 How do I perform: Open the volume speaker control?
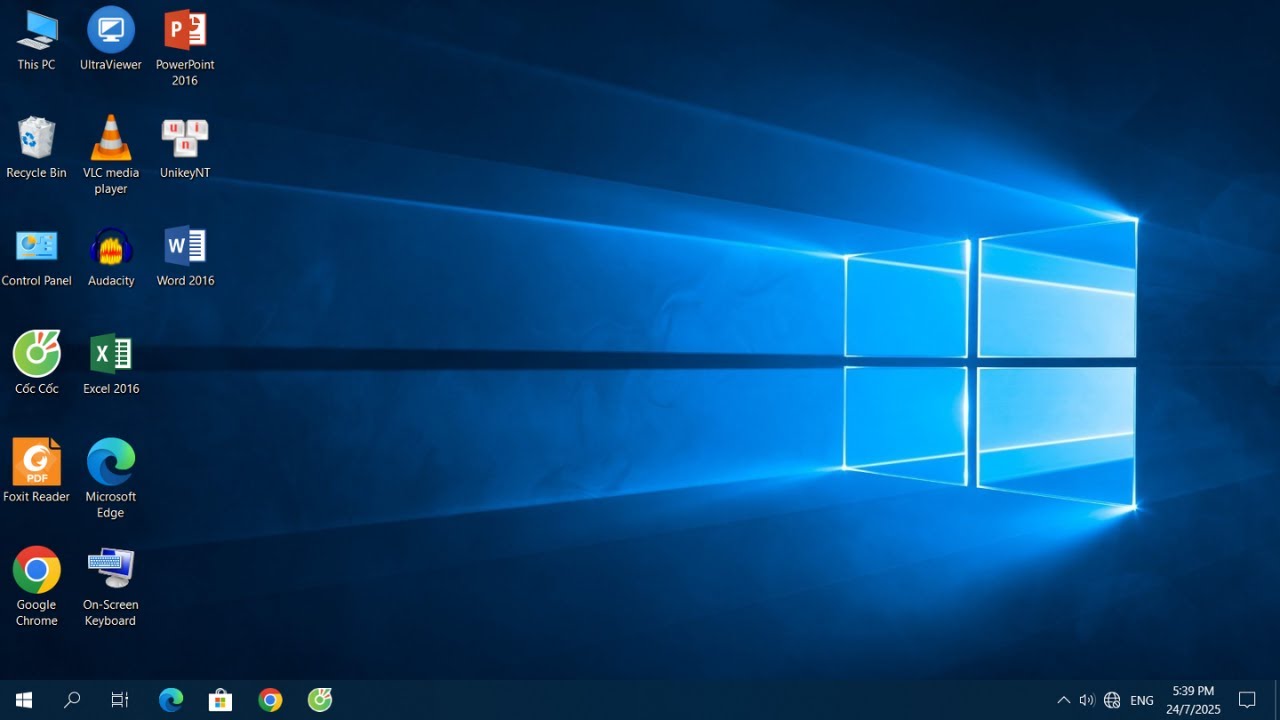(1087, 700)
